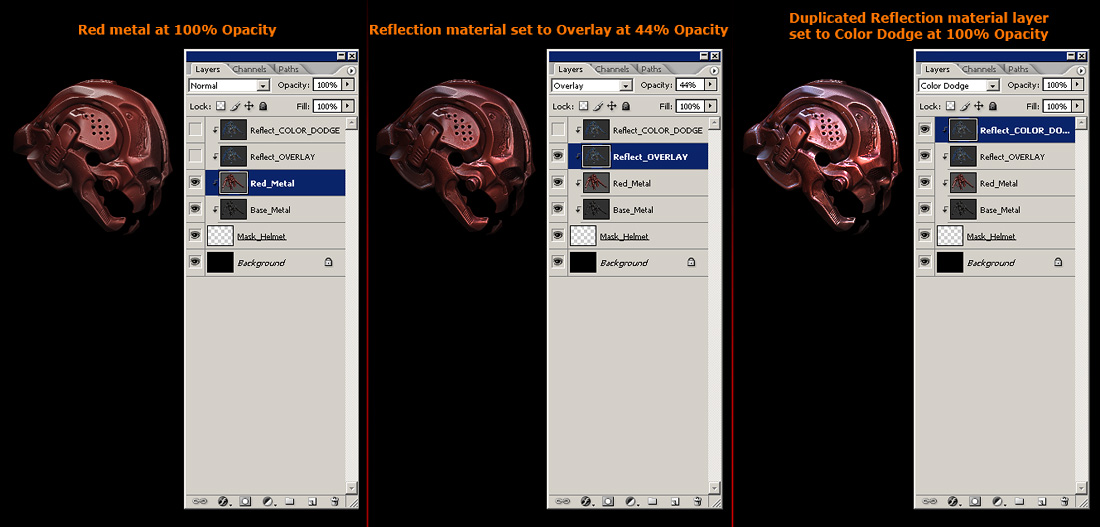The height and width of the screenshot is (527, 1100).
Task: Click Fill 100% arrow in left panel
Action: 347,106
